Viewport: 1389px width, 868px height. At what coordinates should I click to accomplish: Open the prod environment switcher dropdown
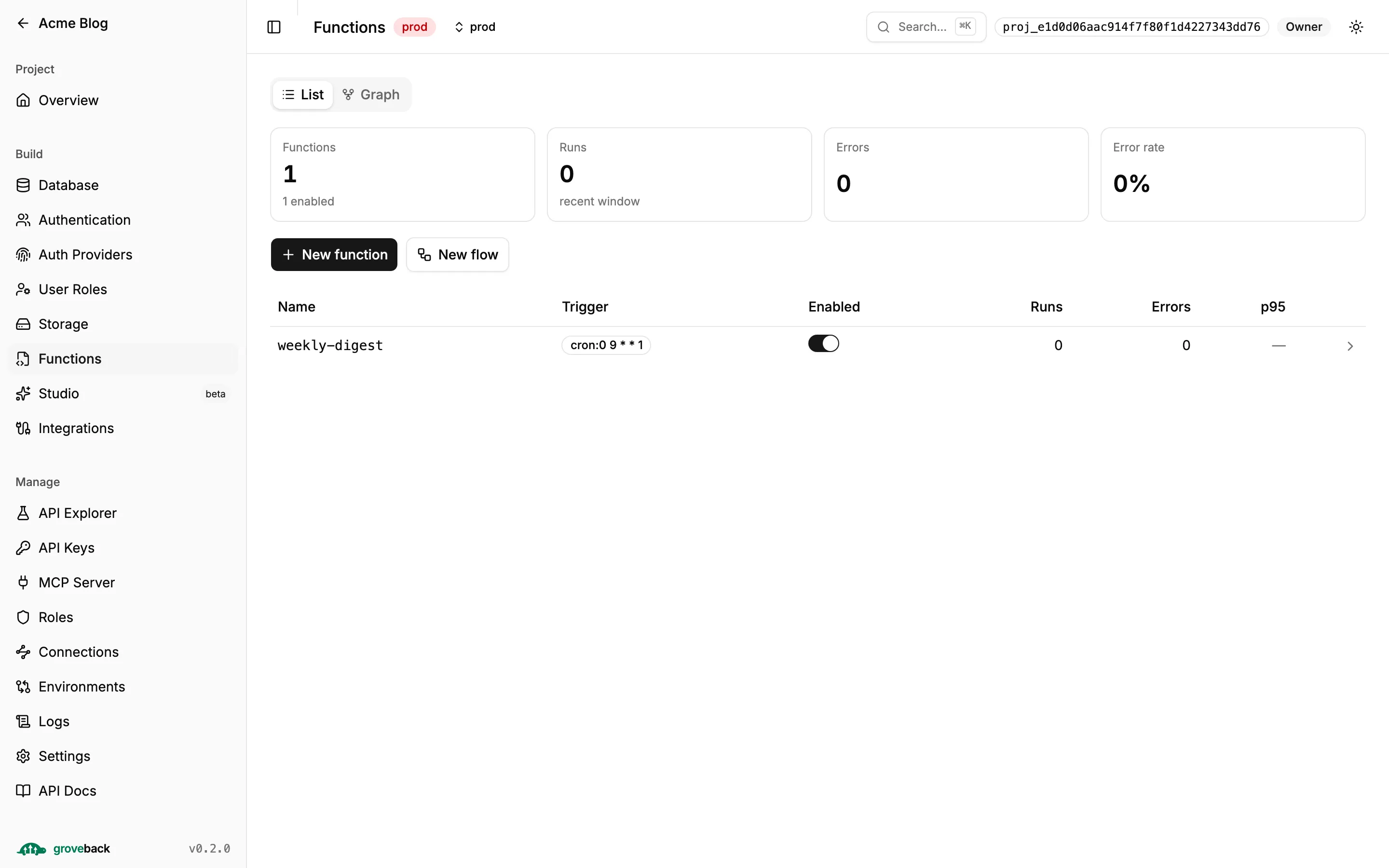(475, 27)
